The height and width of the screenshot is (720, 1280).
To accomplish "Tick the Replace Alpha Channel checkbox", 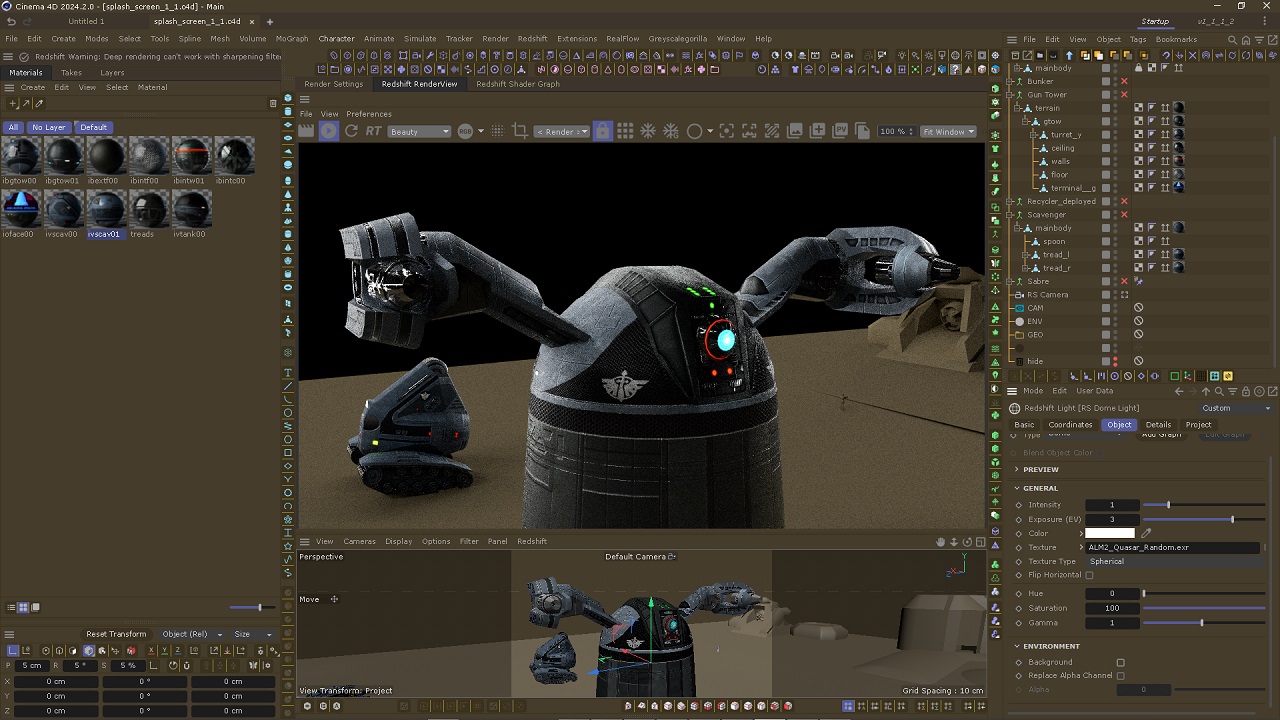I will click(x=1120, y=676).
